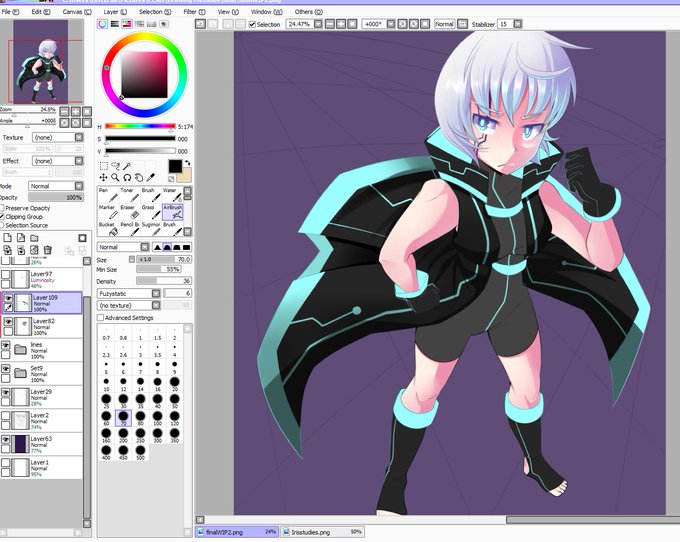Create new layer folder
The width and height of the screenshot is (680, 542).
[34, 238]
